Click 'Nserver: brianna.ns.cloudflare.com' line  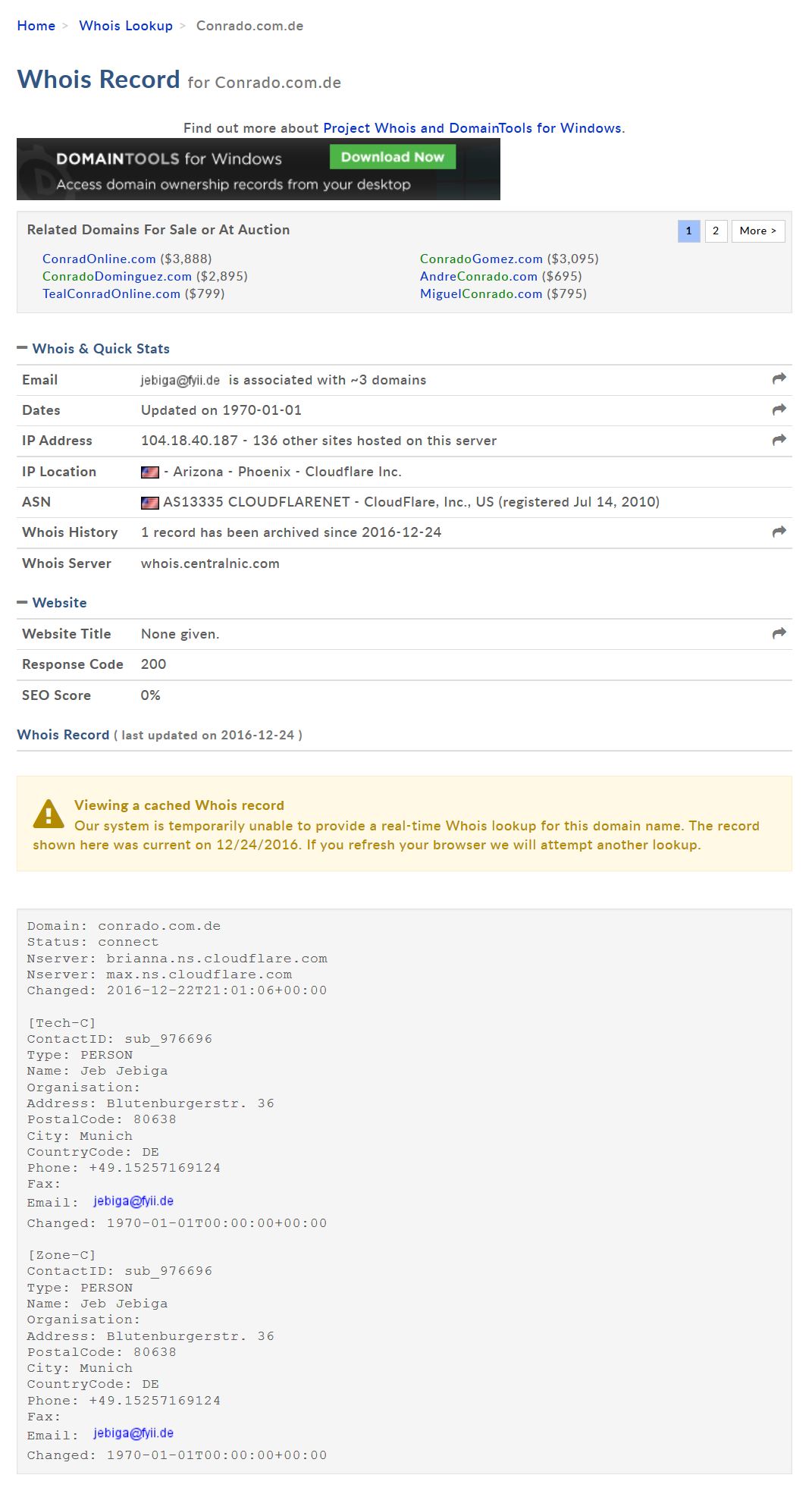pyautogui.click(x=177, y=959)
